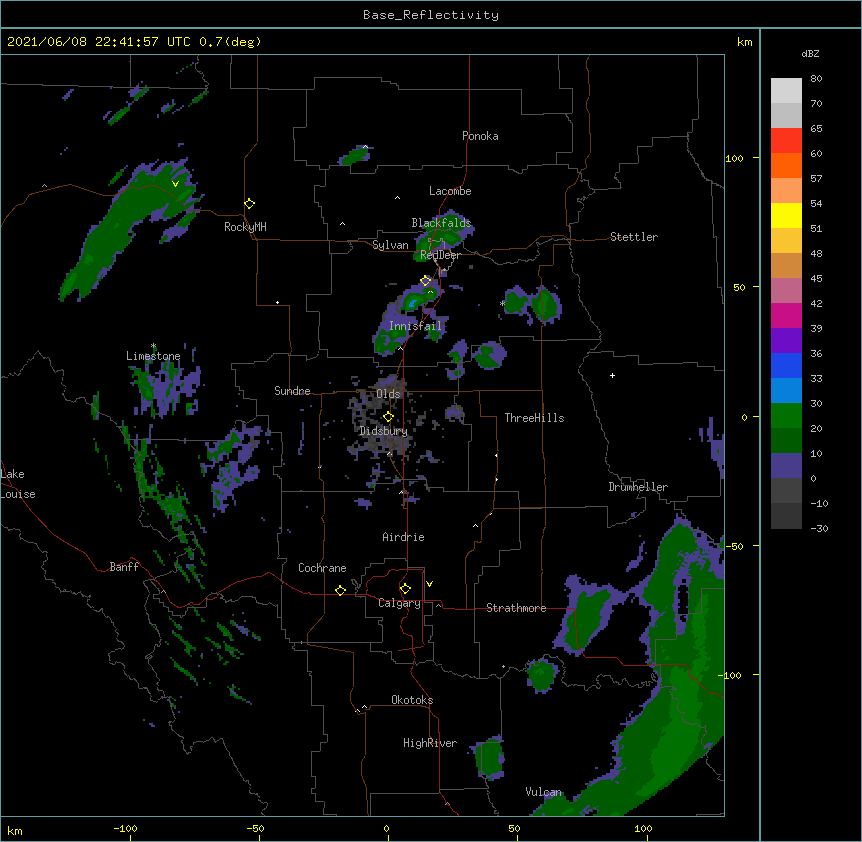
Task: Select the dark orange legend swatch below 60
Action: (786, 165)
